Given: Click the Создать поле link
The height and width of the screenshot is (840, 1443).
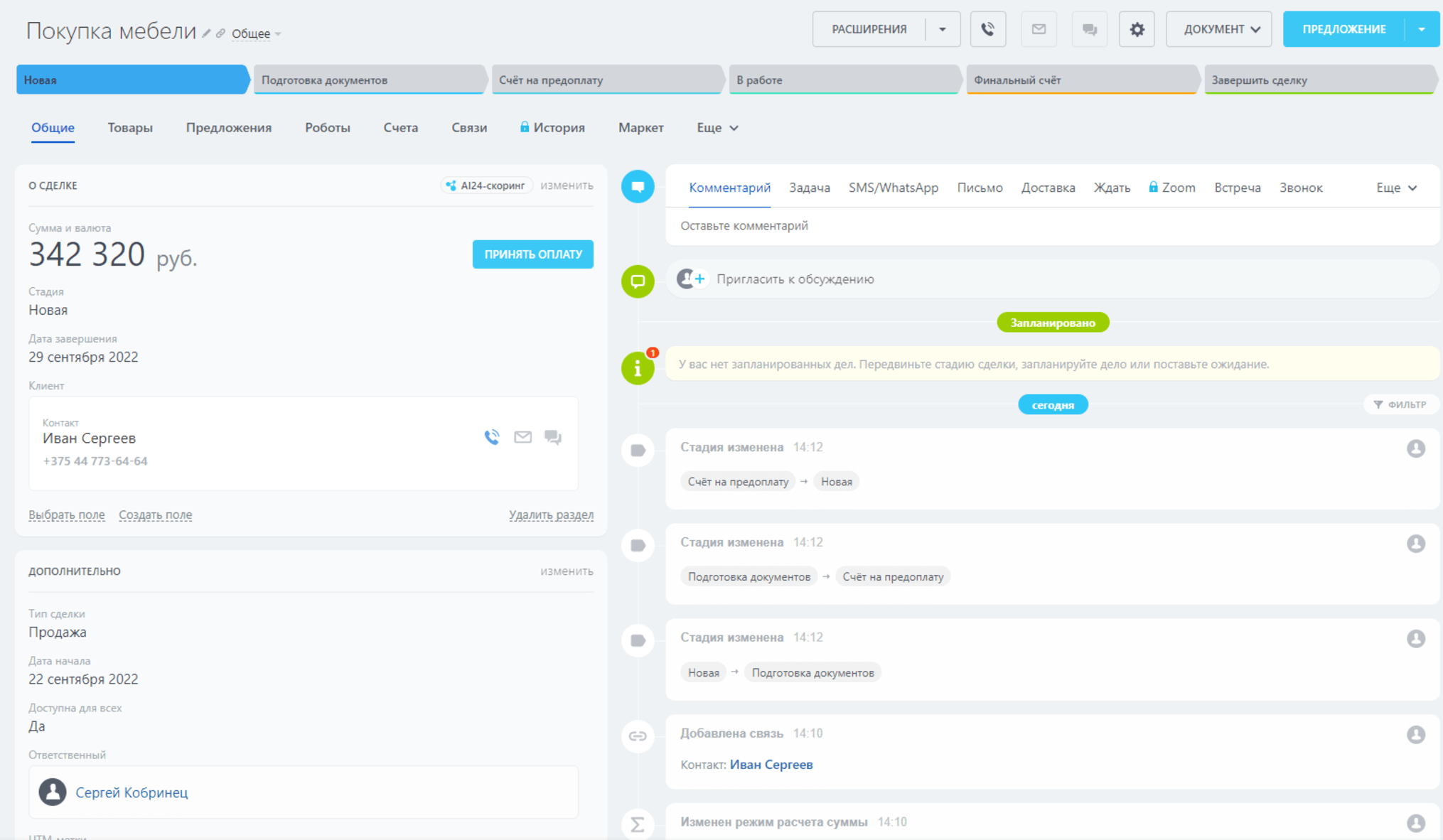Looking at the screenshot, I should click(x=155, y=515).
